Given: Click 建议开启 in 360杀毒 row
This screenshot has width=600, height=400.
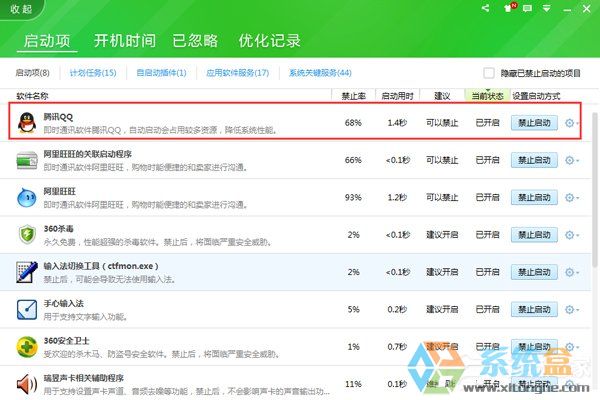Looking at the screenshot, I should click(442, 235).
